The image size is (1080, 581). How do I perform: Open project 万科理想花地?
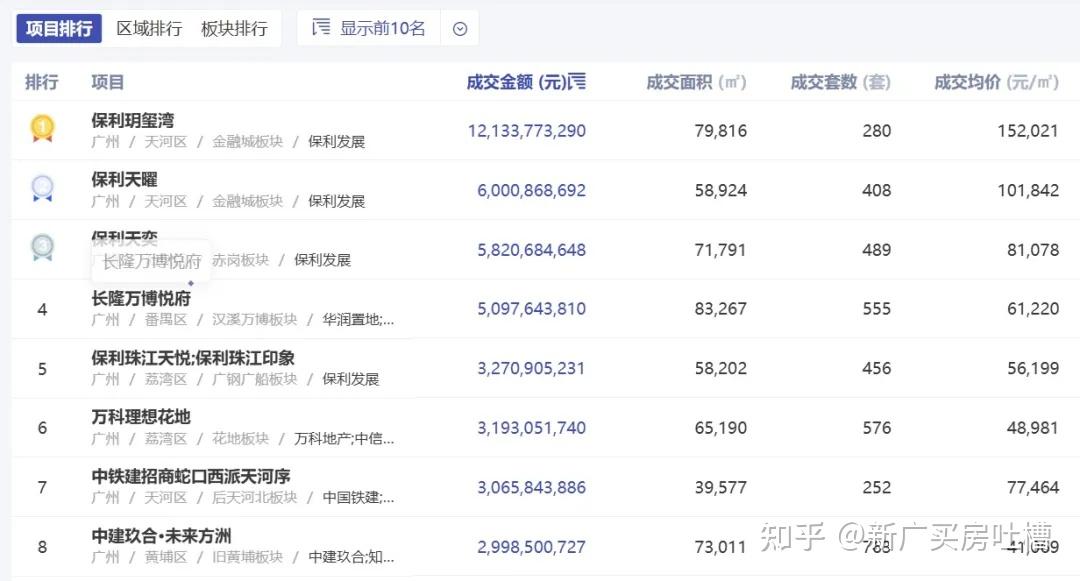(141, 417)
